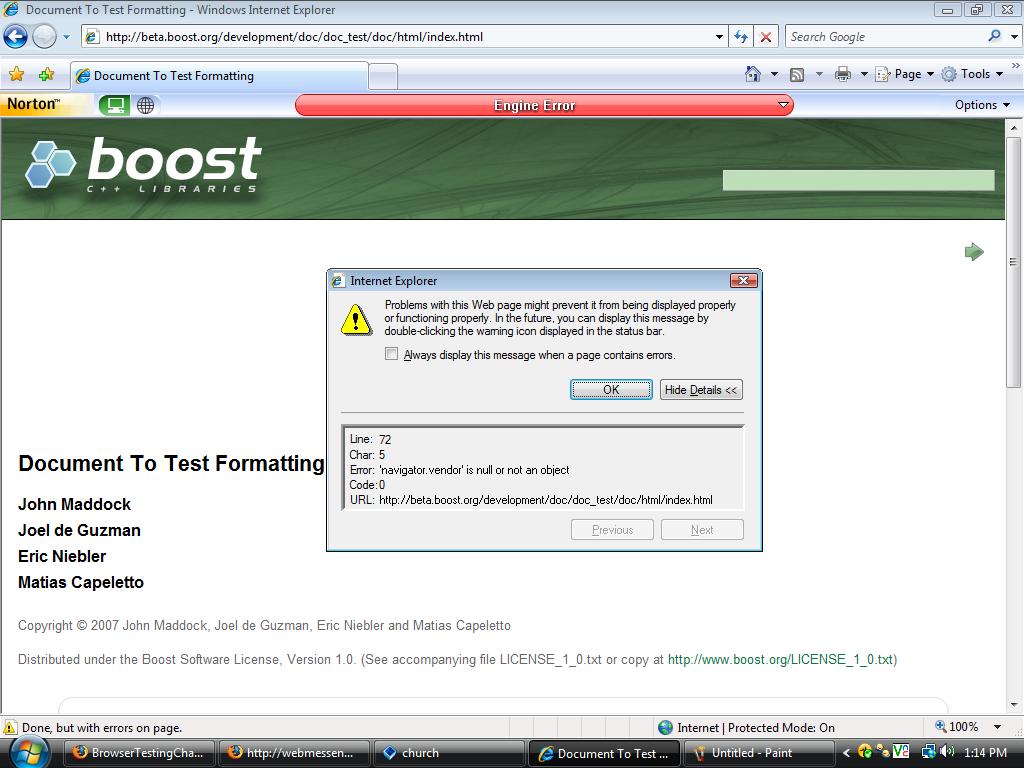The image size is (1024, 768).
Task: Go back with the browser Back arrow
Action: pos(16,37)
